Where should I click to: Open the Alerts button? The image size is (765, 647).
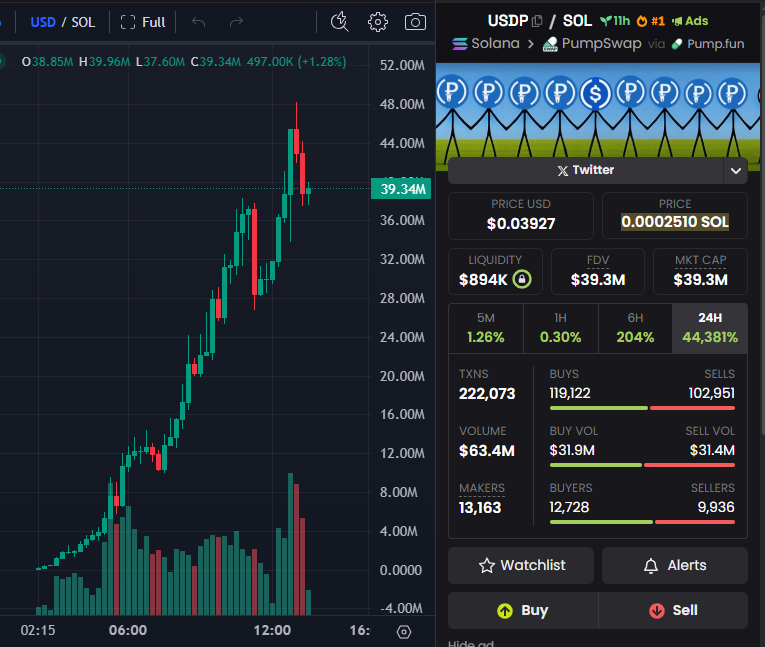675,566
